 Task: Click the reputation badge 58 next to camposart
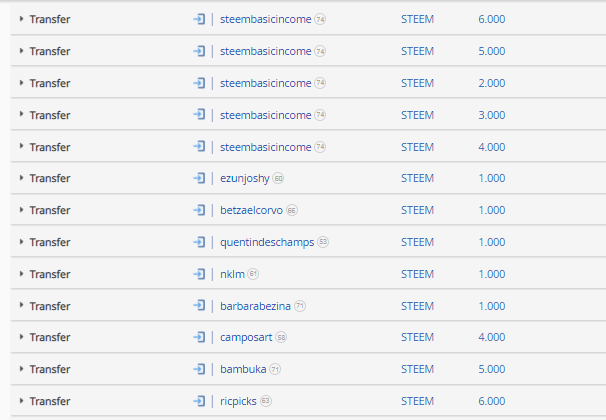[281, 337]
